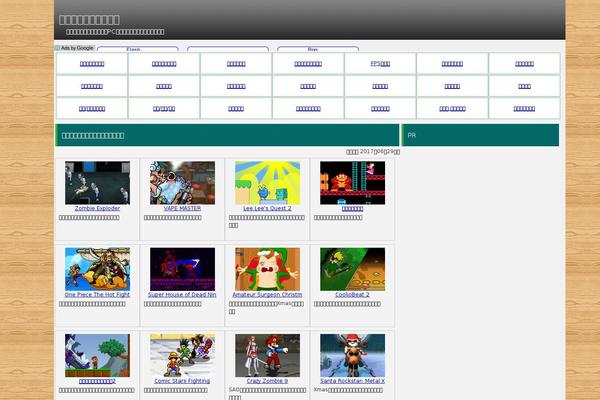This screenshot has width=600, height=400.
Task: Open the Comic Stars Fighting thumbnail
Action: (182, 355)
